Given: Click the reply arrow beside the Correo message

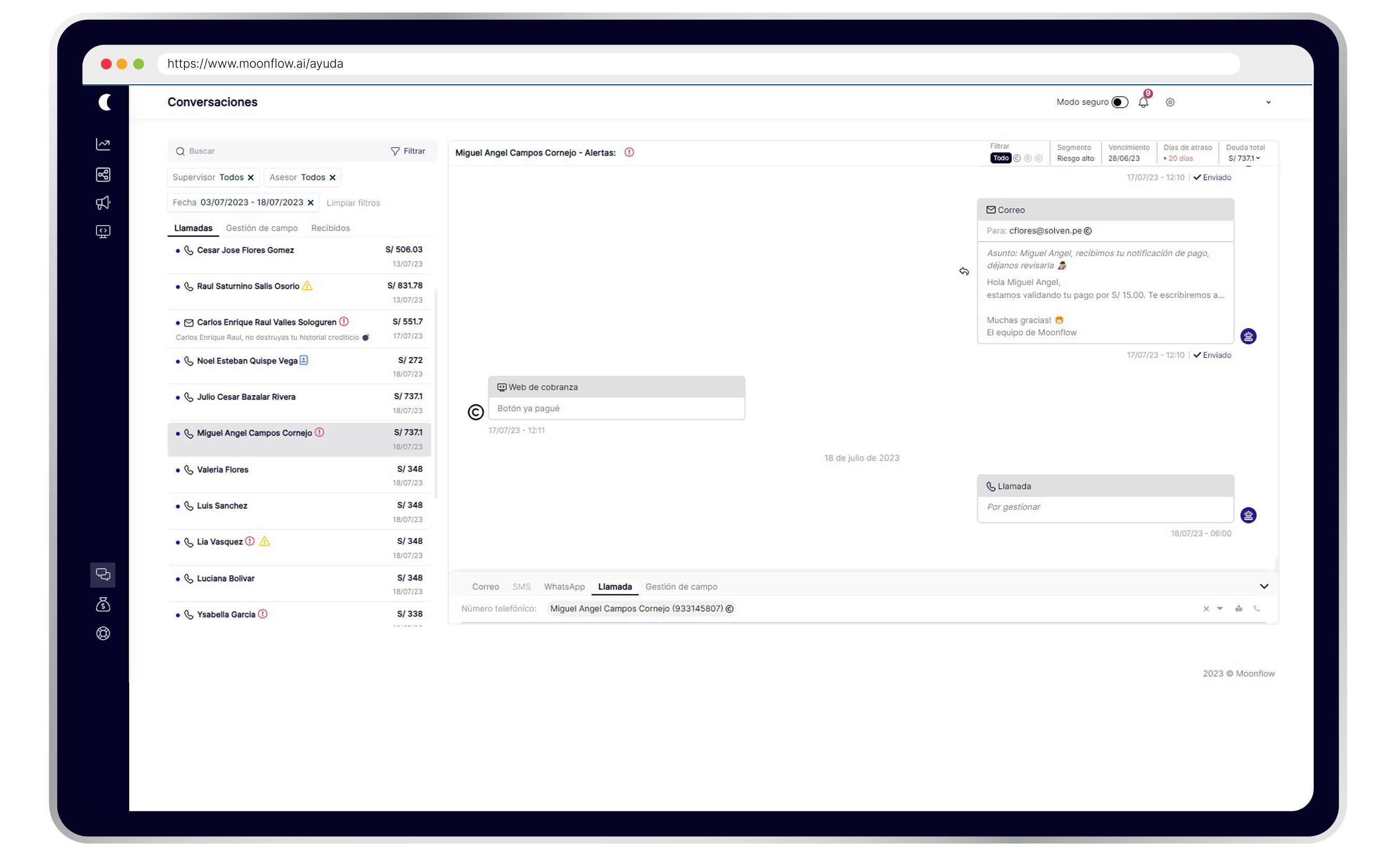Looking at the screenshot, I should click(x=963, y=272).
